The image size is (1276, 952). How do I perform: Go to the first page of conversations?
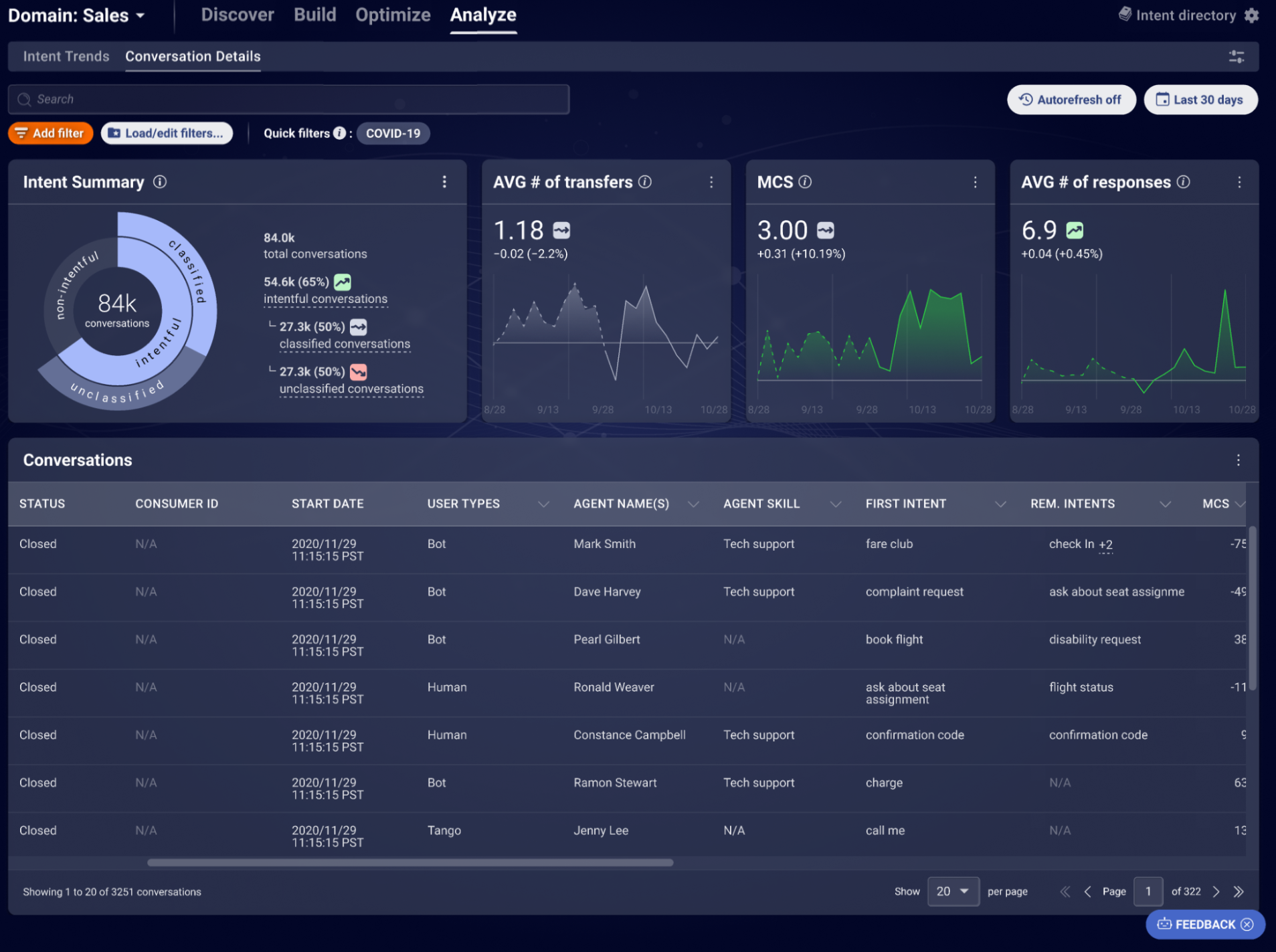coord(1065,892)
